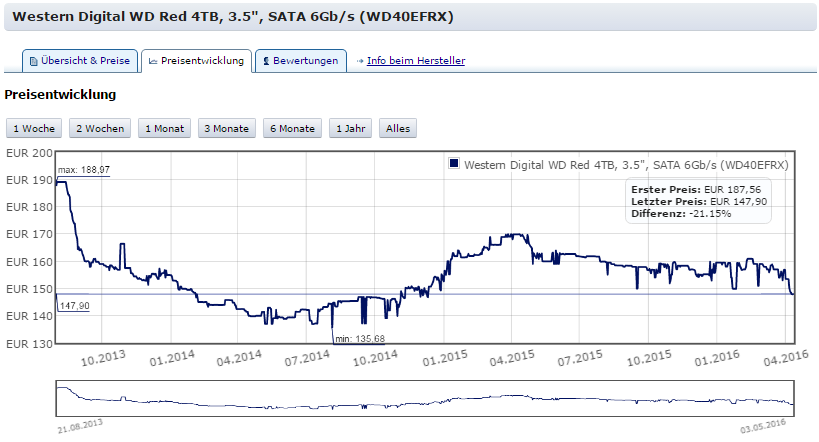
Task: Switch to the Preisentwicklung tab
Action: point(196,61)
